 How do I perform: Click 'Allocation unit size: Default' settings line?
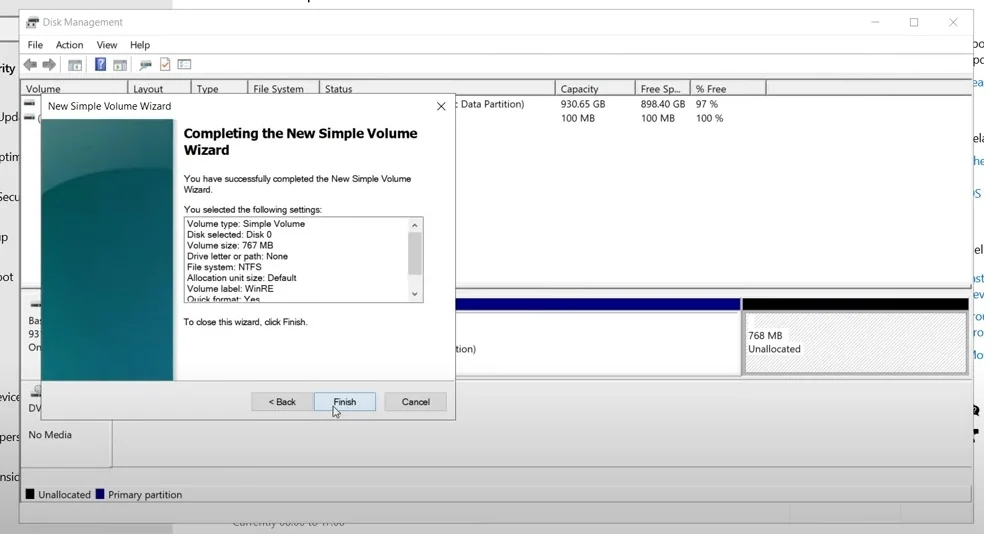click(241, 278)
